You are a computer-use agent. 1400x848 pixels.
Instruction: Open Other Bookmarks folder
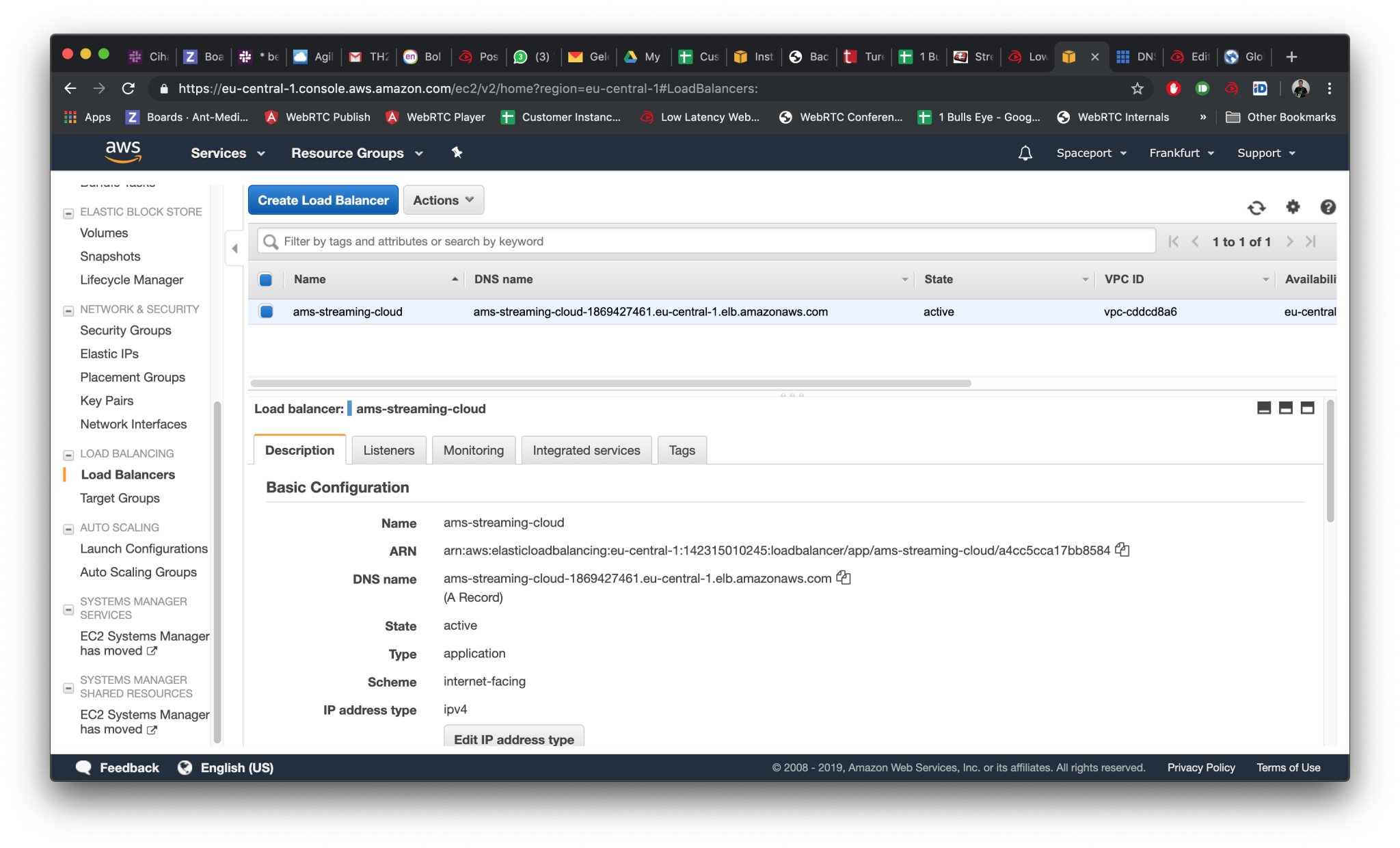click(1280, 117)
